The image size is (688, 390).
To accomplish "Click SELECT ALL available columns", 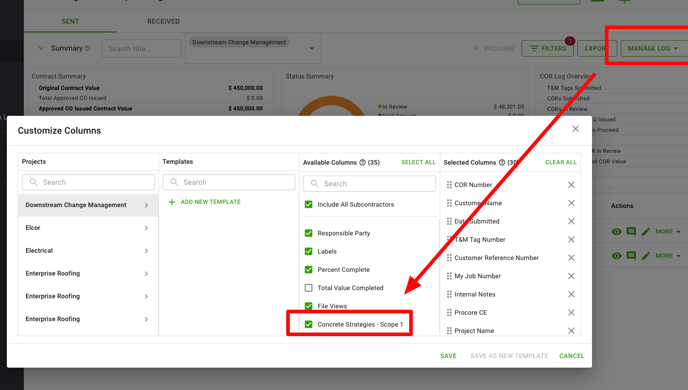I will click(x=418, y=162).
